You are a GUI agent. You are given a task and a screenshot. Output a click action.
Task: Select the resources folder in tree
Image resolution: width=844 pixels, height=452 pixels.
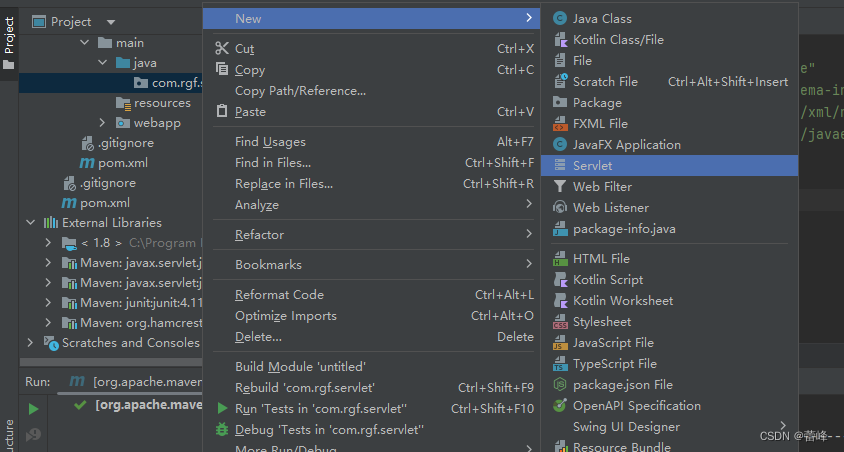coord(161,103)
